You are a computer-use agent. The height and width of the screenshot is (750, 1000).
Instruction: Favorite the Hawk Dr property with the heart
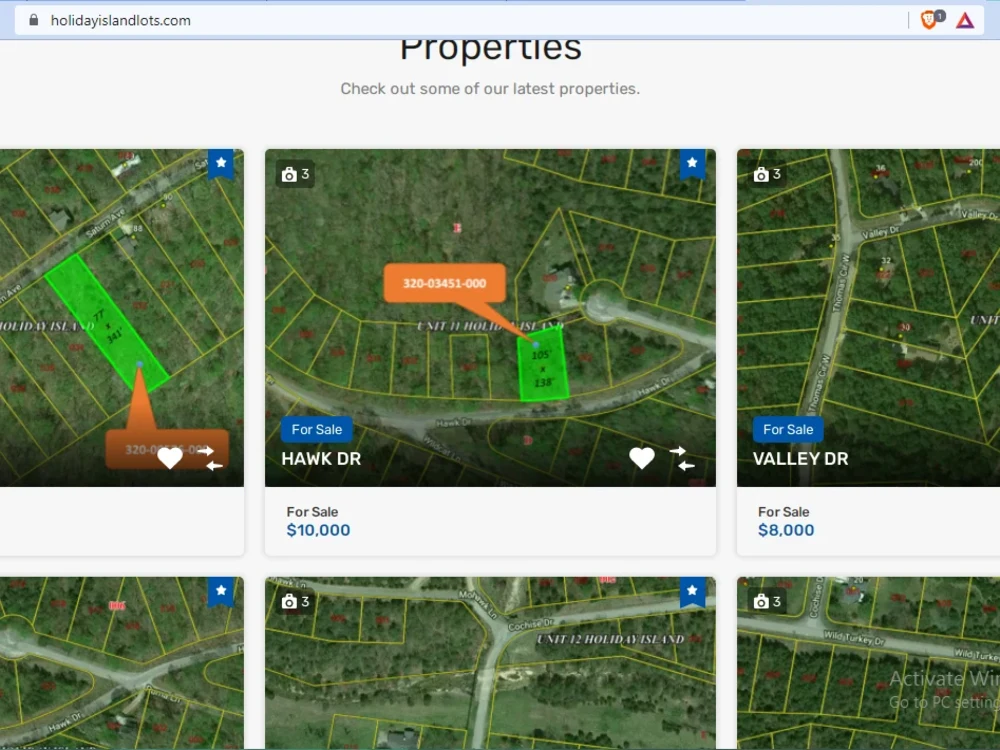coord(642,458)
